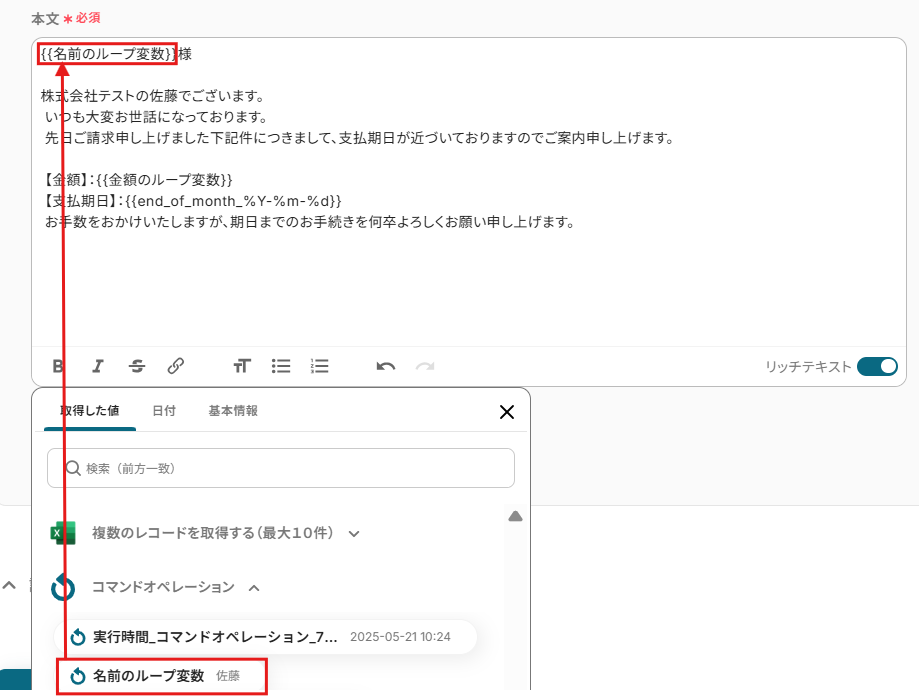This screenshot has width=919, height=696.
Task: Click the line いつも大変お世話になっております。
Action: pyautogui.click(x=156, y=117)
